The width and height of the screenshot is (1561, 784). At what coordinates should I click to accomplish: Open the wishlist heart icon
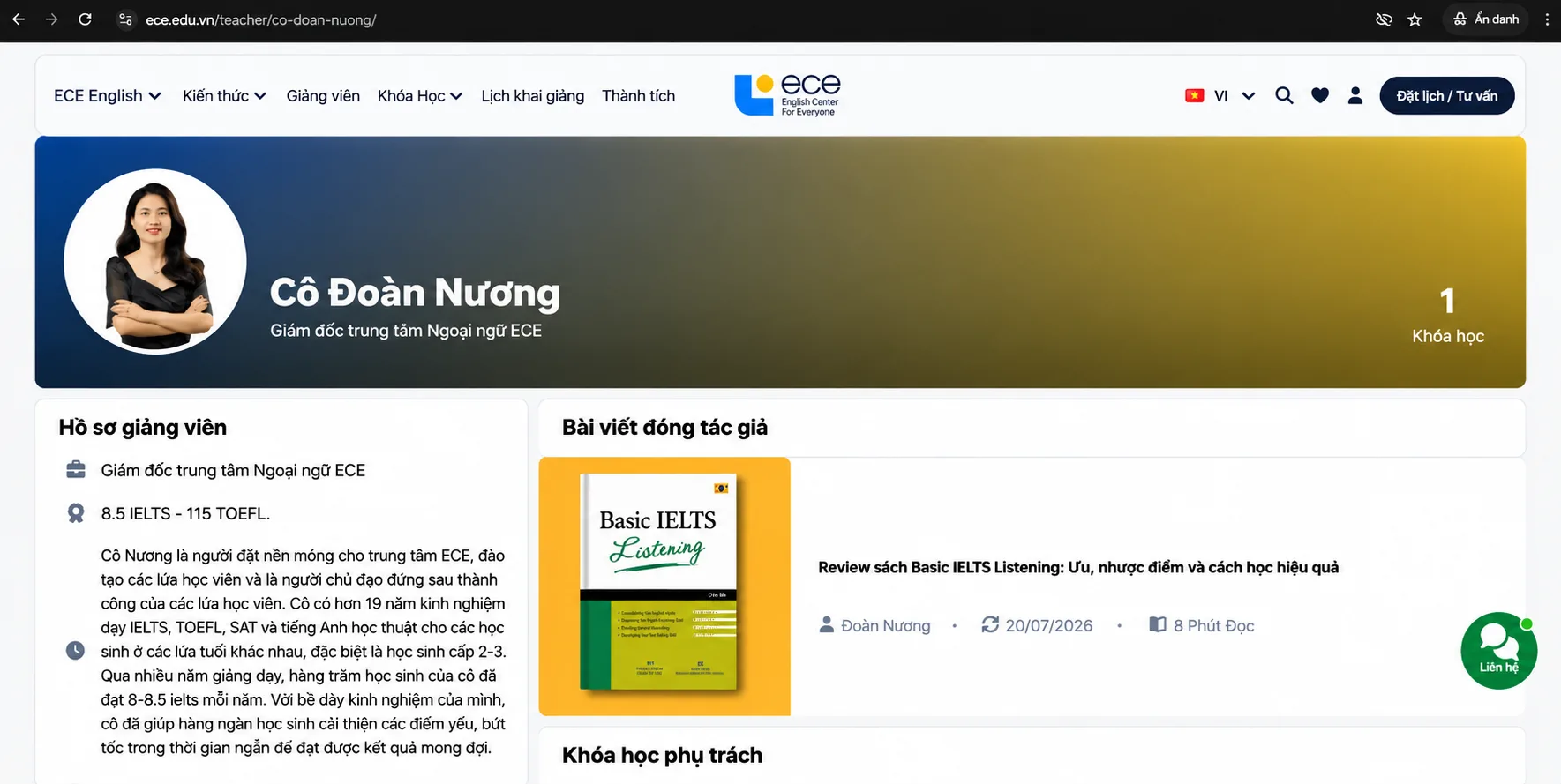tap(1320, 95)
